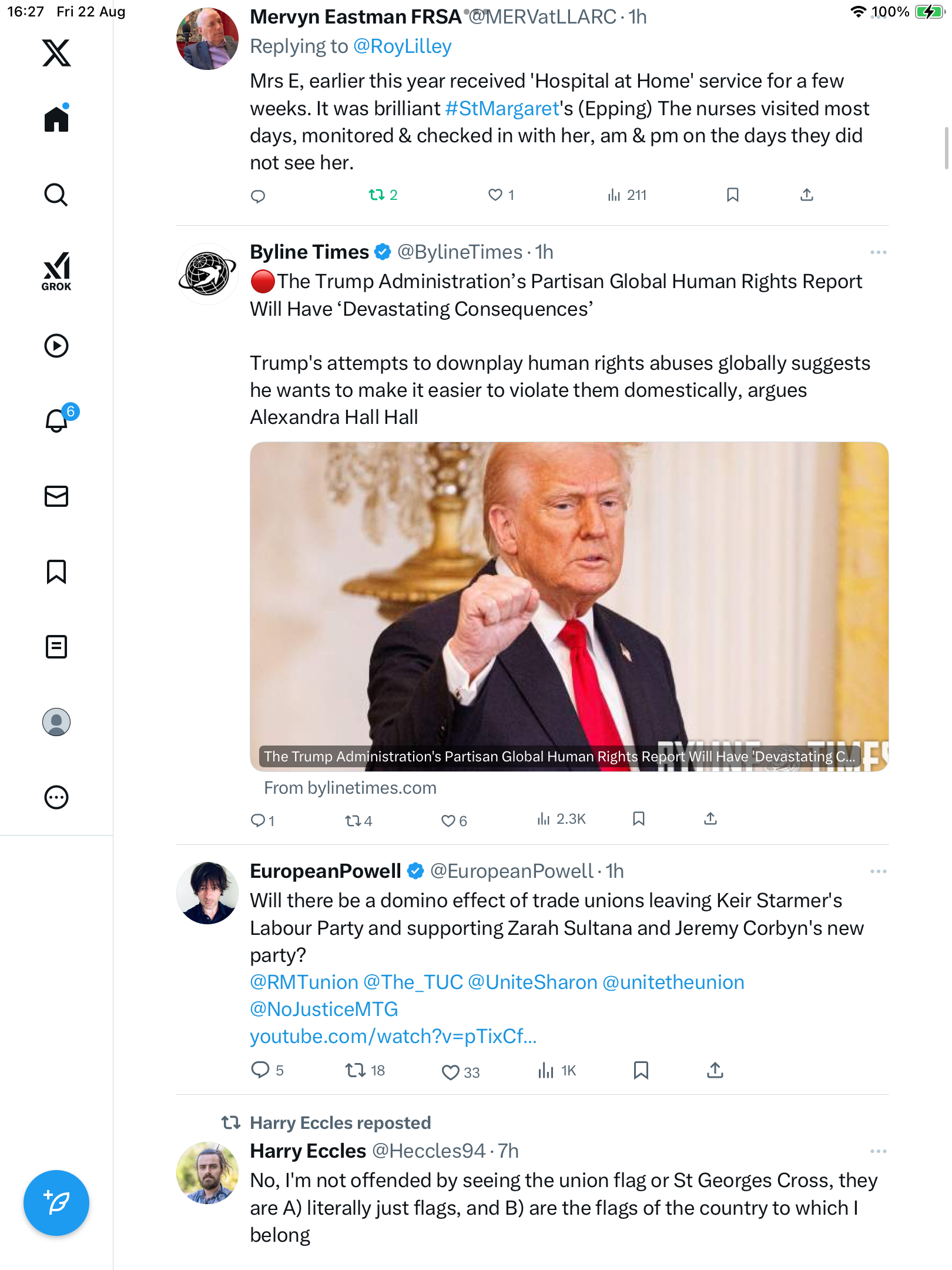Share the EuropeanPowell post
Image resolution: width=952 pixels, height=1270 pixels.
(x=715, y=1071)
